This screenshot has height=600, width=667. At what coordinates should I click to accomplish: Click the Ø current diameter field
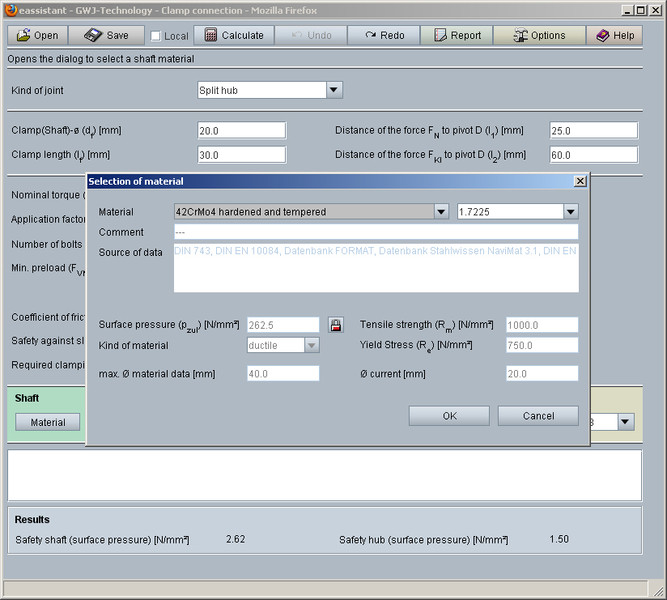point(542,373)
